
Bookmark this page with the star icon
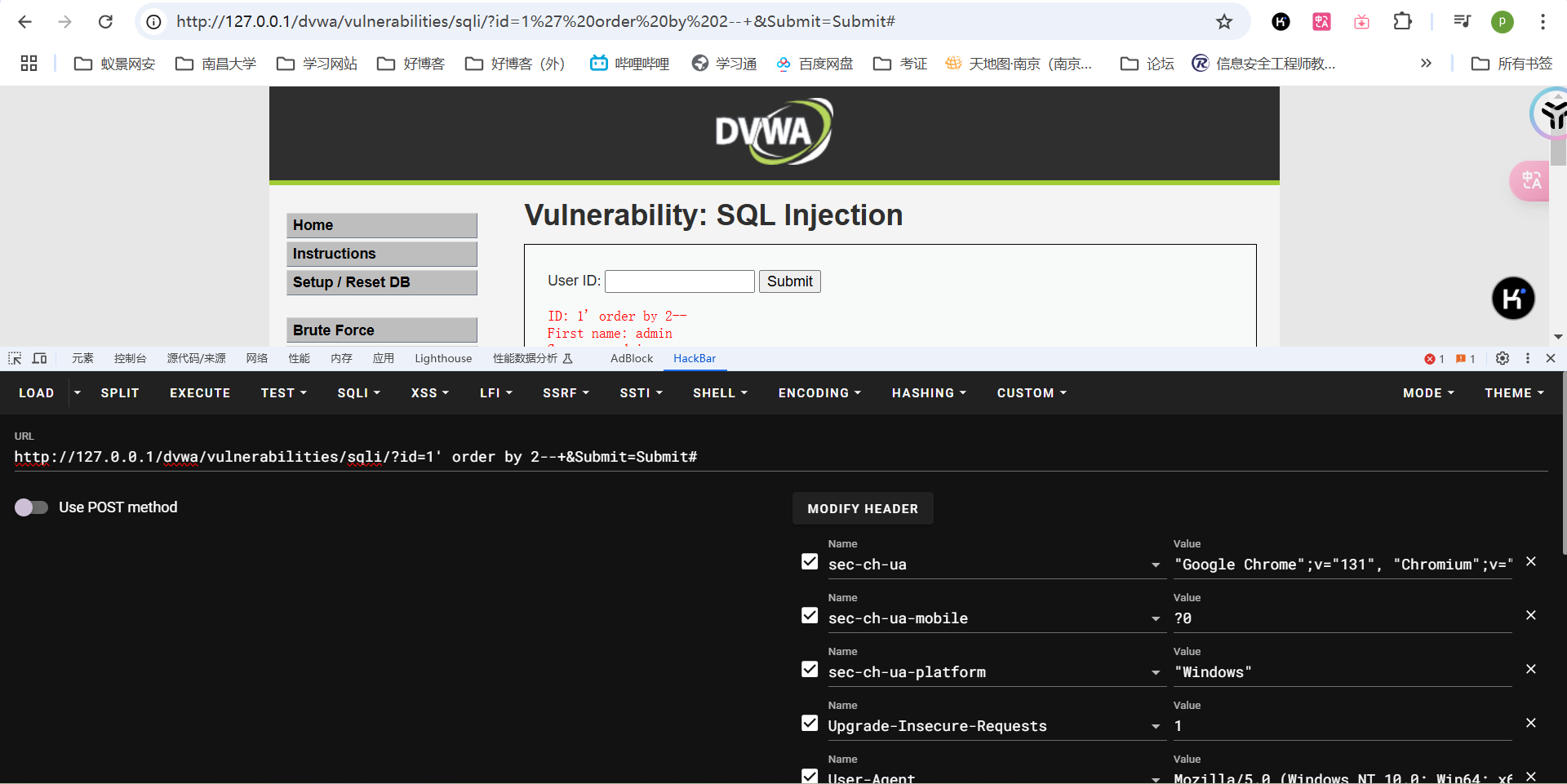tap(1224, 22)
